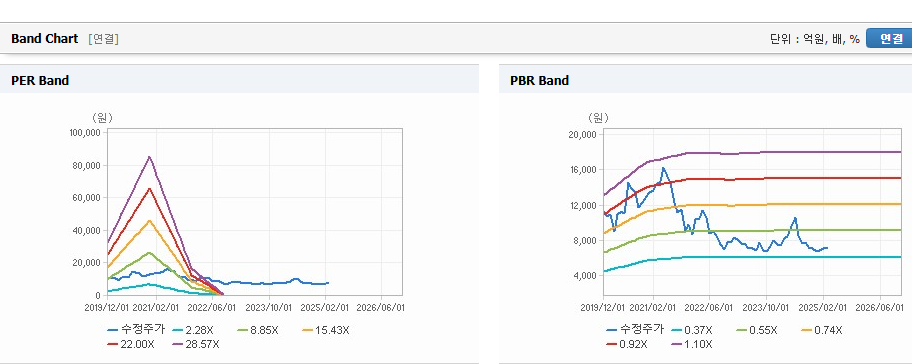912x364 pixels.
Task: Click the 2023/10/01 date label in PER chart
Action: 269,307
